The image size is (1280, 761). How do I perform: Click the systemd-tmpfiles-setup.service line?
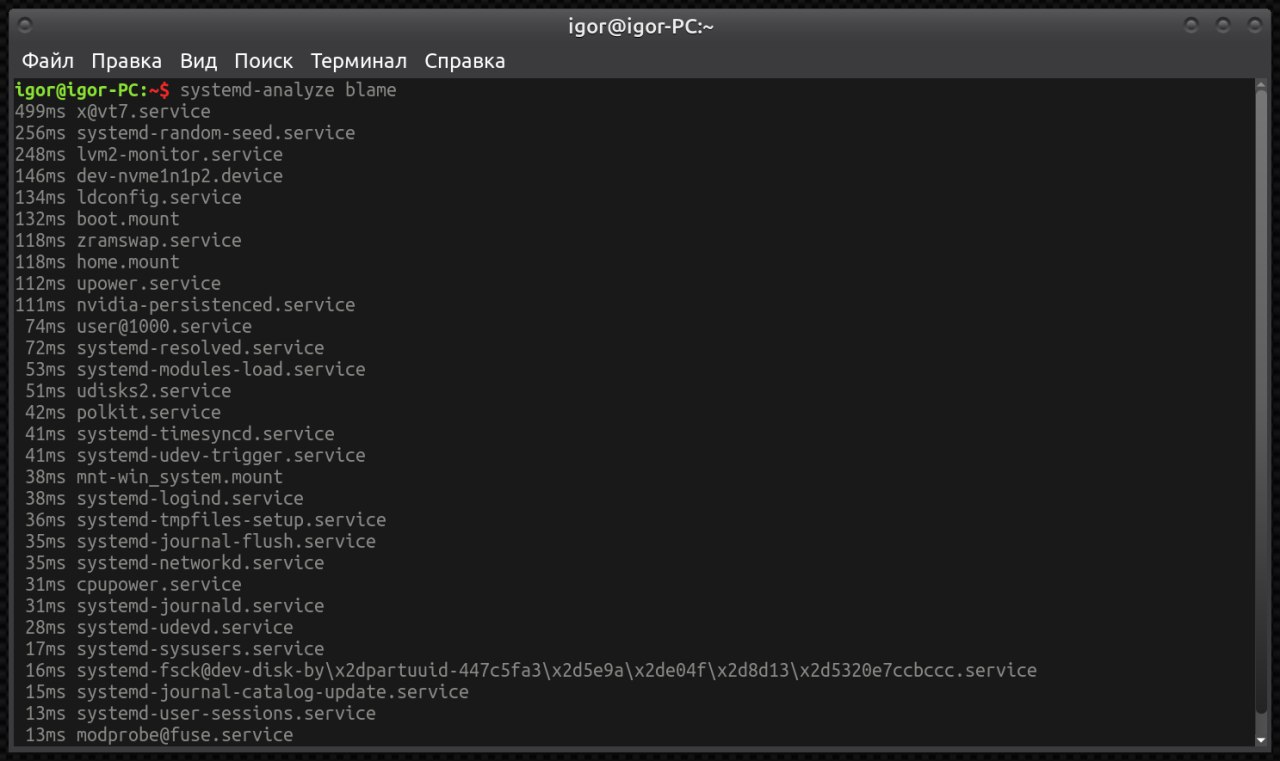click(x=206, y=520)
